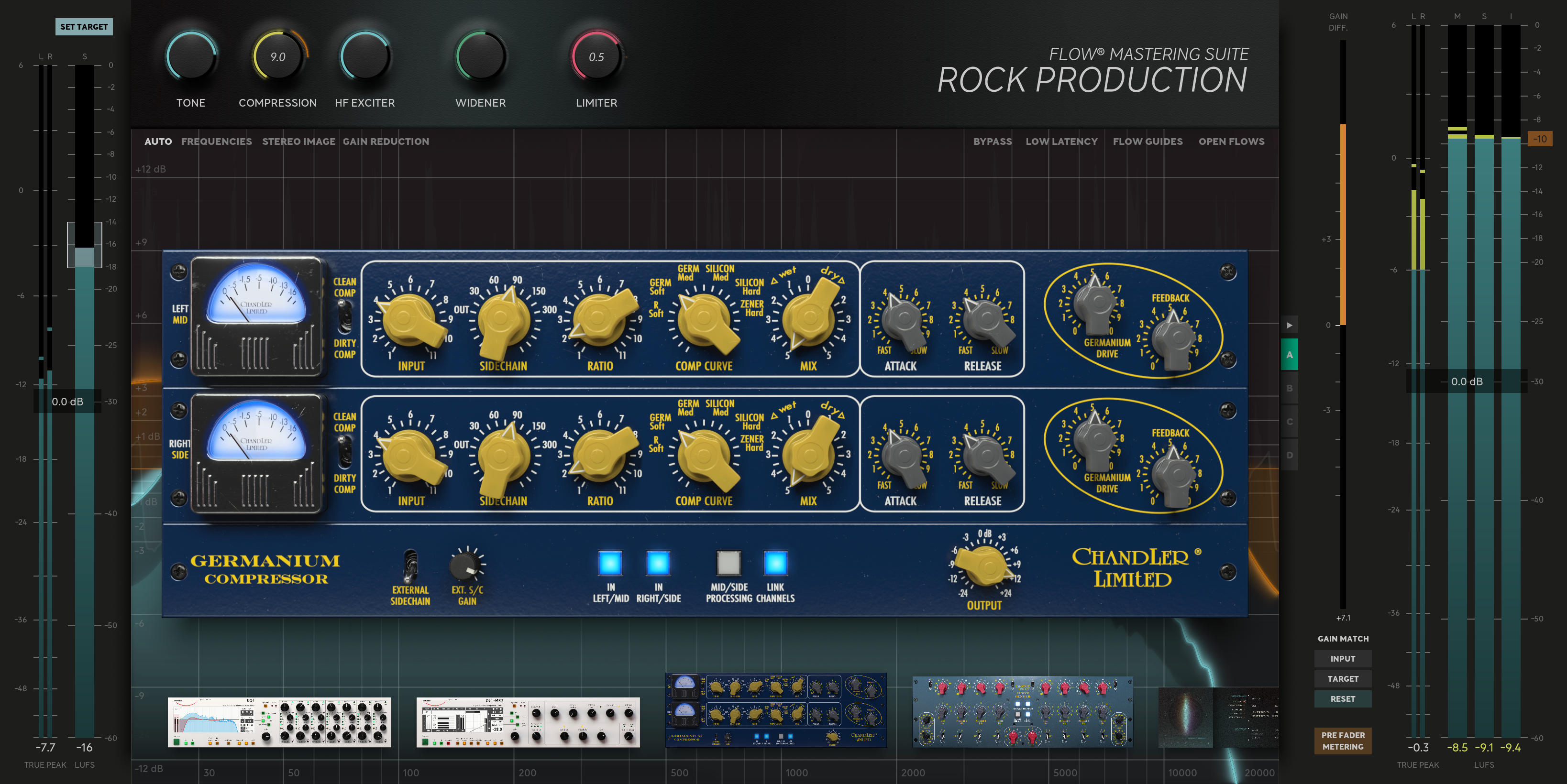
Task: Click the LIMITER knob showing 0.5
Action: [596, 56]
